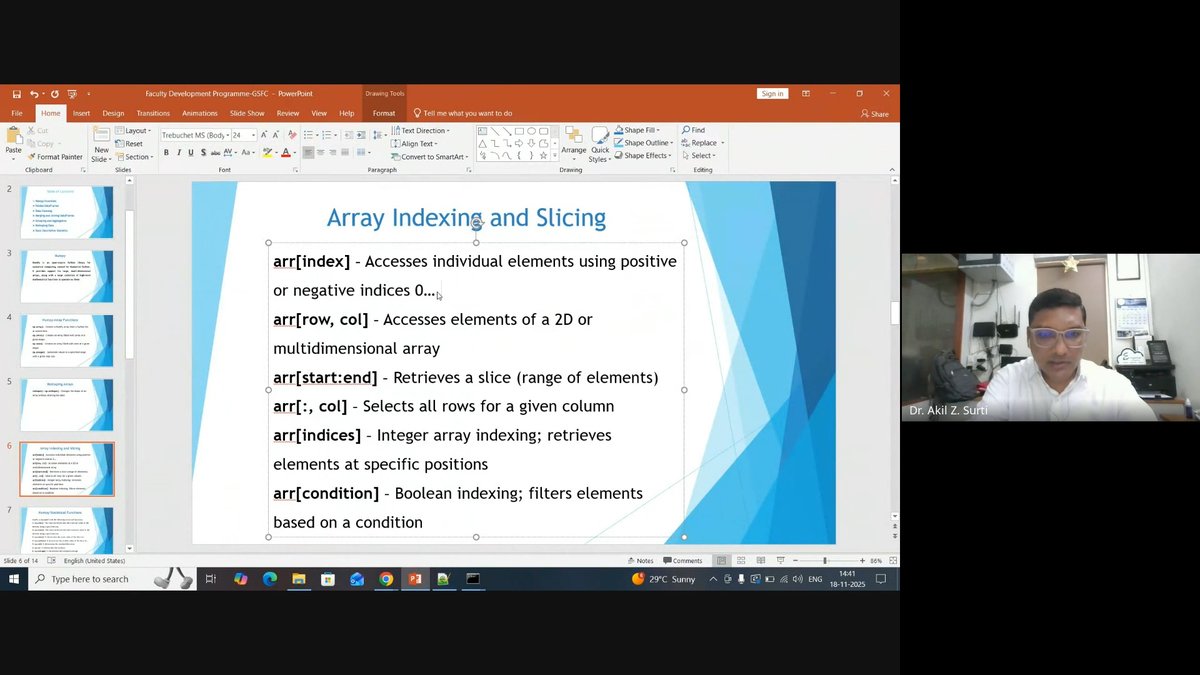Find text in presentation
Viewport: 1200px width, 675px height.
click(694, 130)
